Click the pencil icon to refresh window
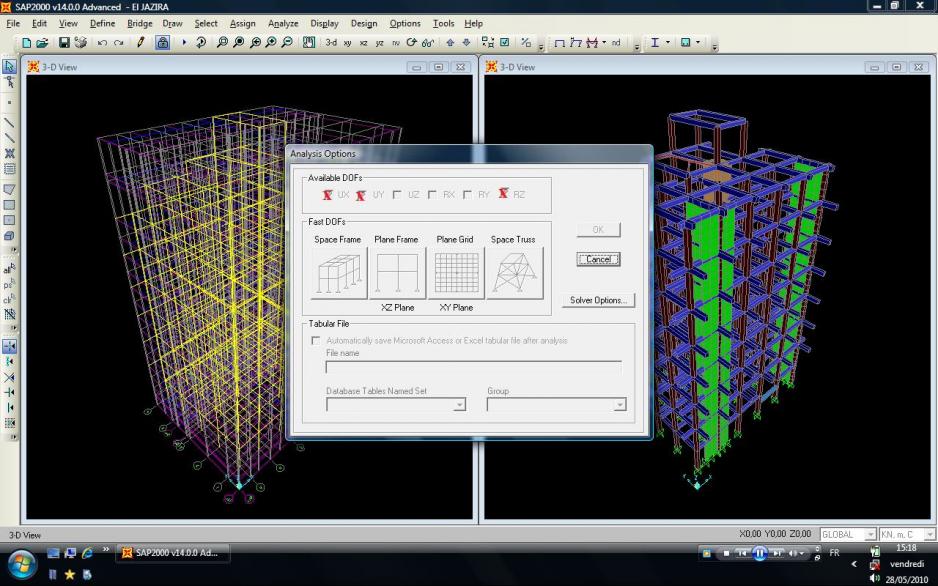The image size is (938, 586). pos(141,42)
